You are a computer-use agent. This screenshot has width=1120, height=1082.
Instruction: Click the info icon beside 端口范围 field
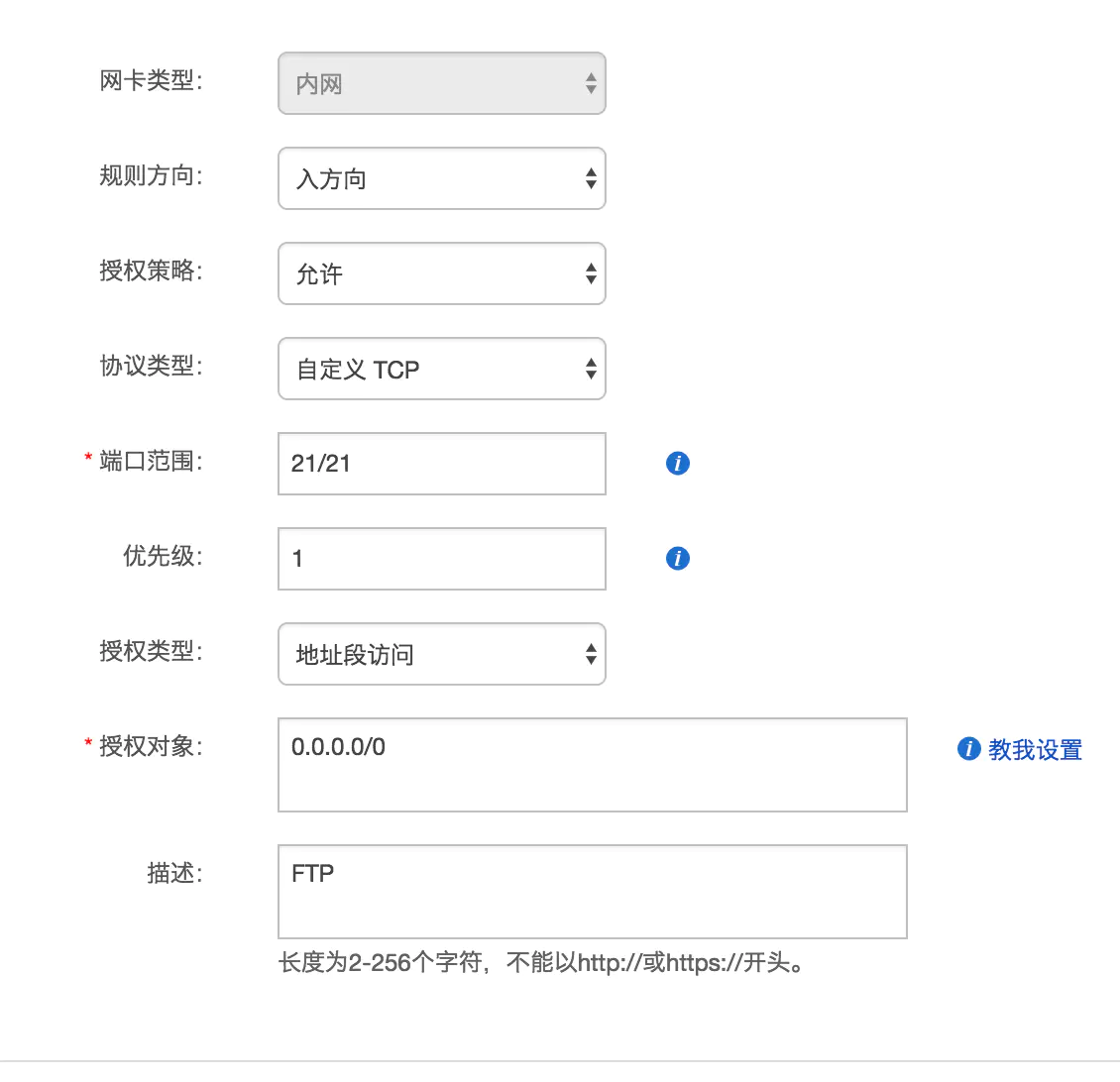click(x=678, y=463)
